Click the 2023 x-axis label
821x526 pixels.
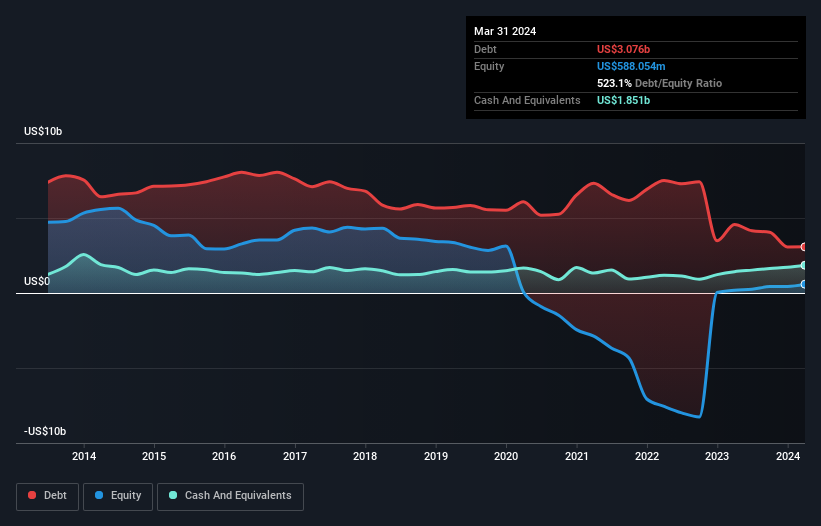point(717,456)
